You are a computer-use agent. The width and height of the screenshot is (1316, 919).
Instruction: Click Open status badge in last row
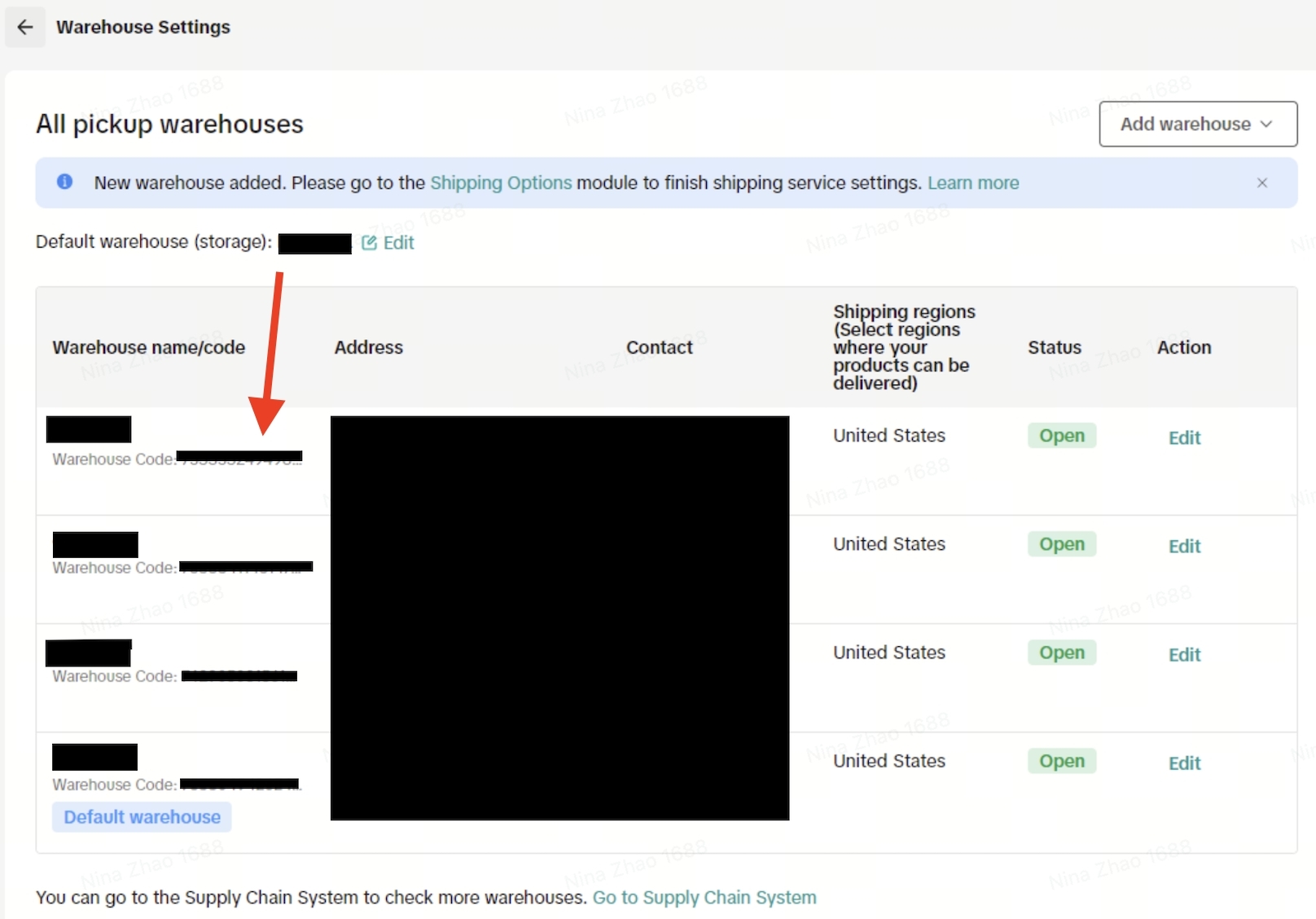1061,761
